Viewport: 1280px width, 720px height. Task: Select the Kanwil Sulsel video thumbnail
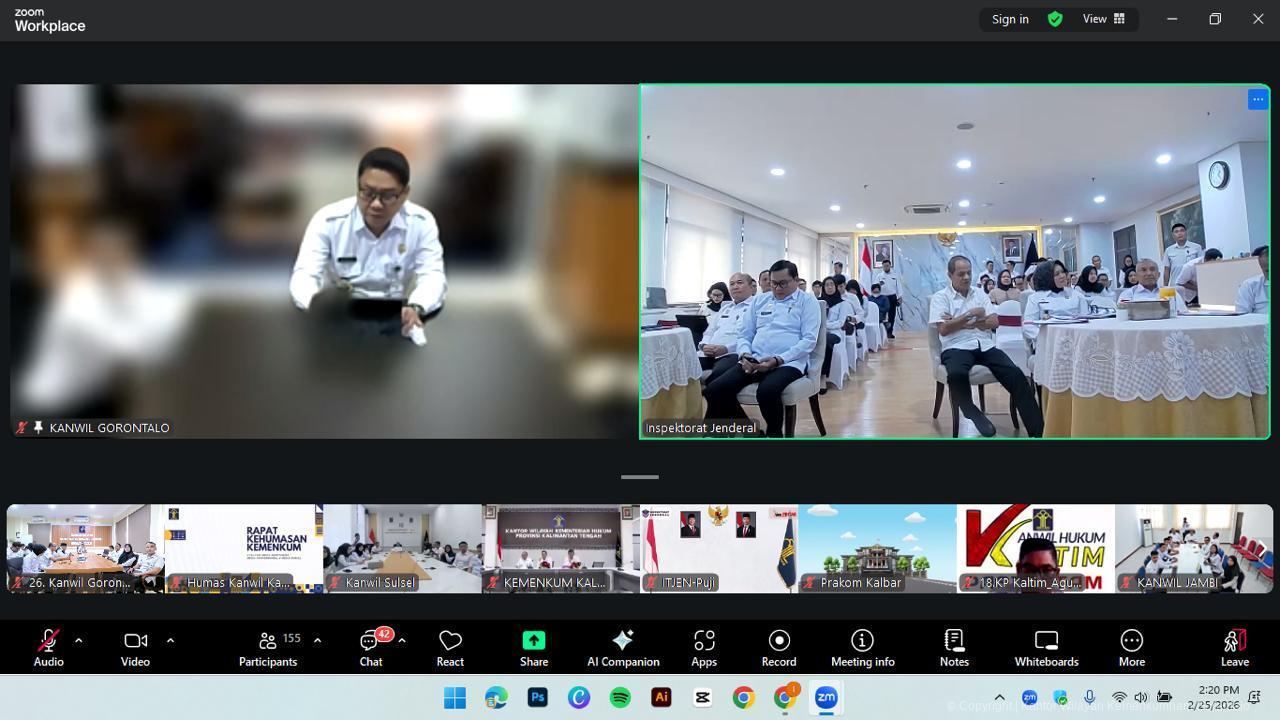(x=402, y=548)
